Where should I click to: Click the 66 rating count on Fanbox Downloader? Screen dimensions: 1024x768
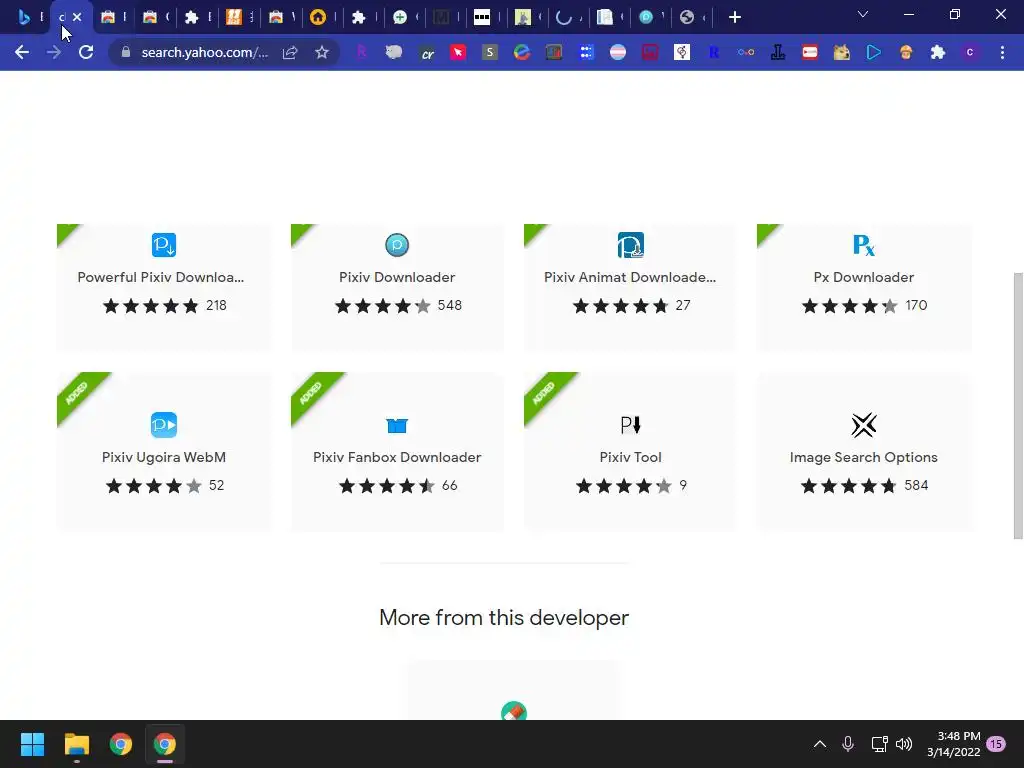[449, 485]
